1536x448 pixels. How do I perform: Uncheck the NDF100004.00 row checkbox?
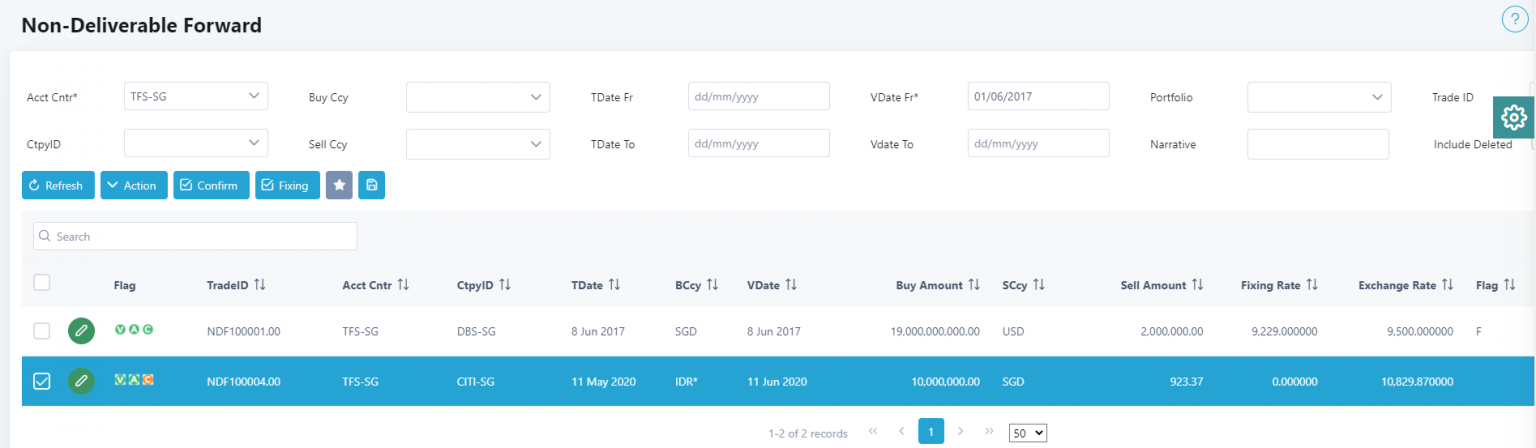tap(42, 380)
